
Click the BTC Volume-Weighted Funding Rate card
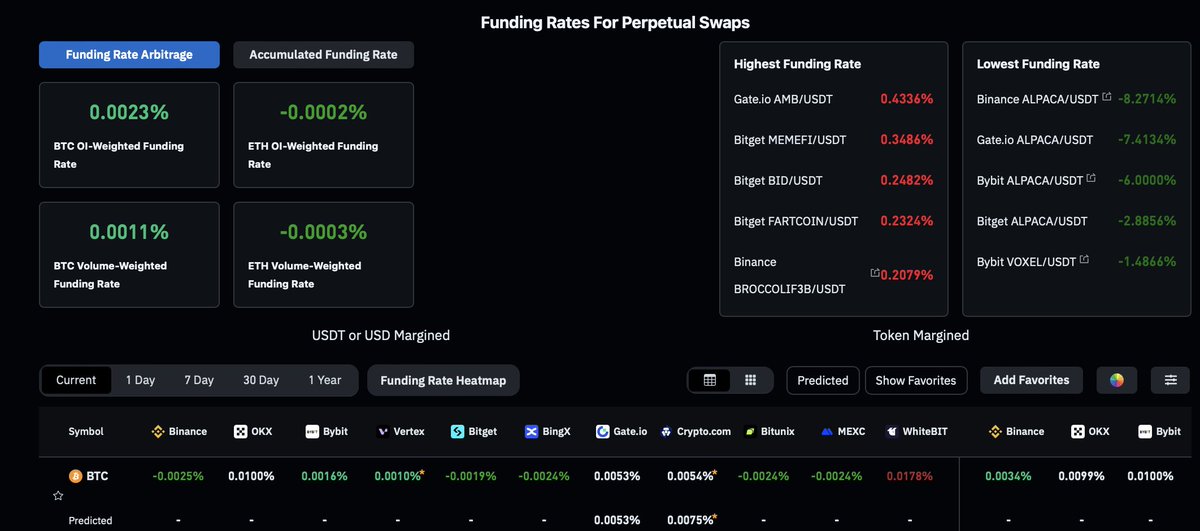[x=129, y=255]
